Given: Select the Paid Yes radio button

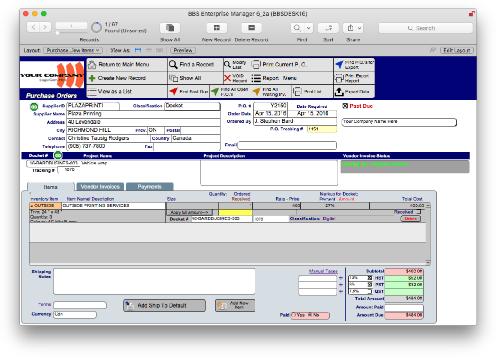Looking at the screenshot, I should 294,315.
